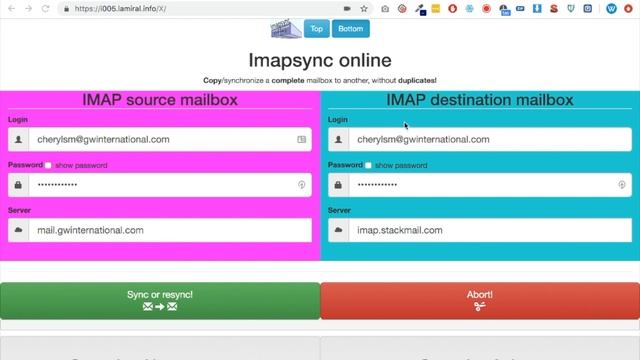Image resolution: width=640 pixels, height=360 pixels.
Task: Click the password manager icon in source password
Action: tap(301, 185)
